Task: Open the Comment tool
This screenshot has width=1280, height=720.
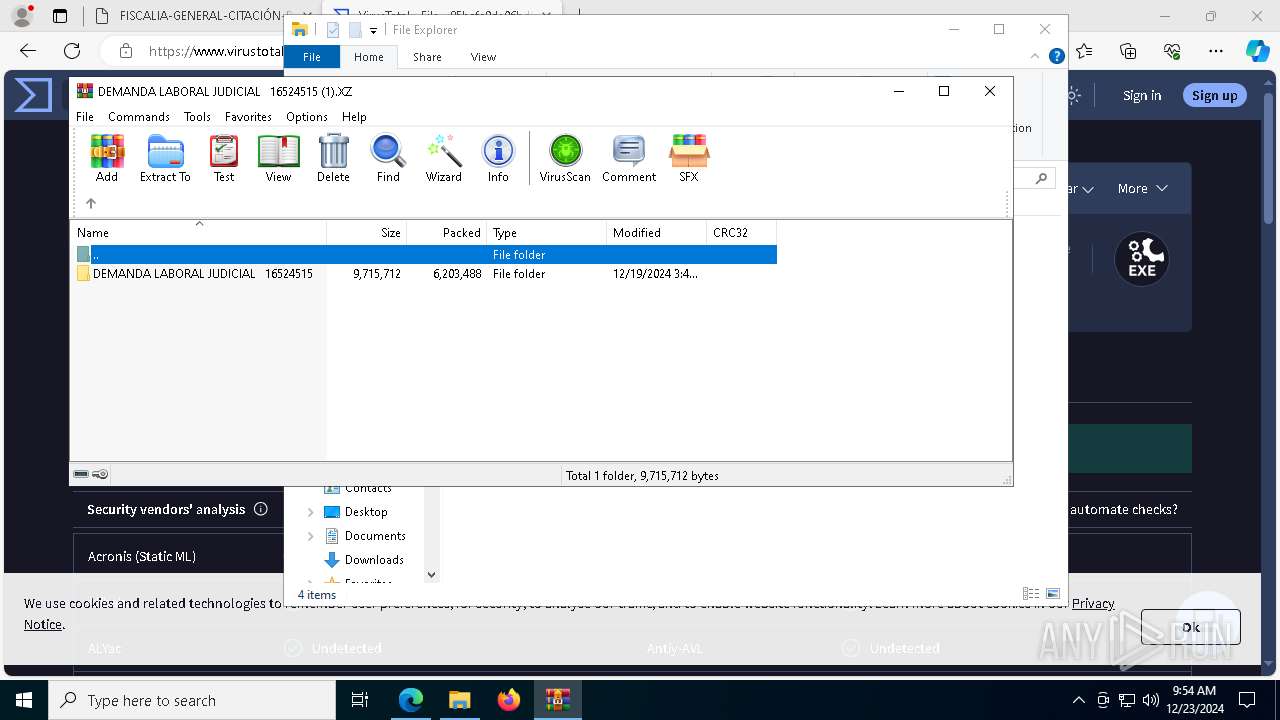Action: (629, 158)
